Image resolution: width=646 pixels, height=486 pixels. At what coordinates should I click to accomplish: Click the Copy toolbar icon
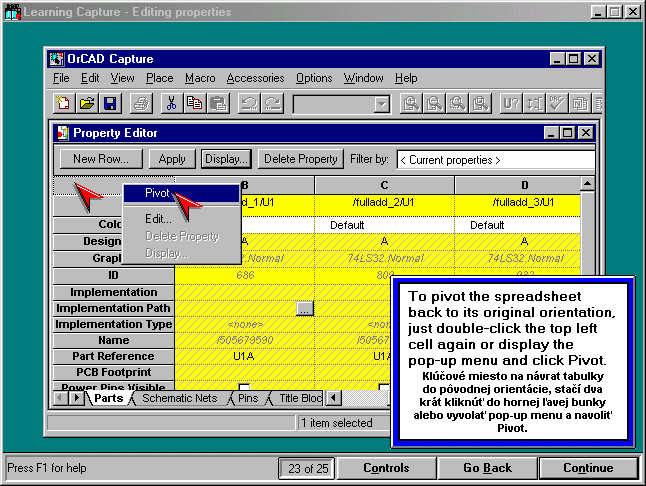click(195, 103)
